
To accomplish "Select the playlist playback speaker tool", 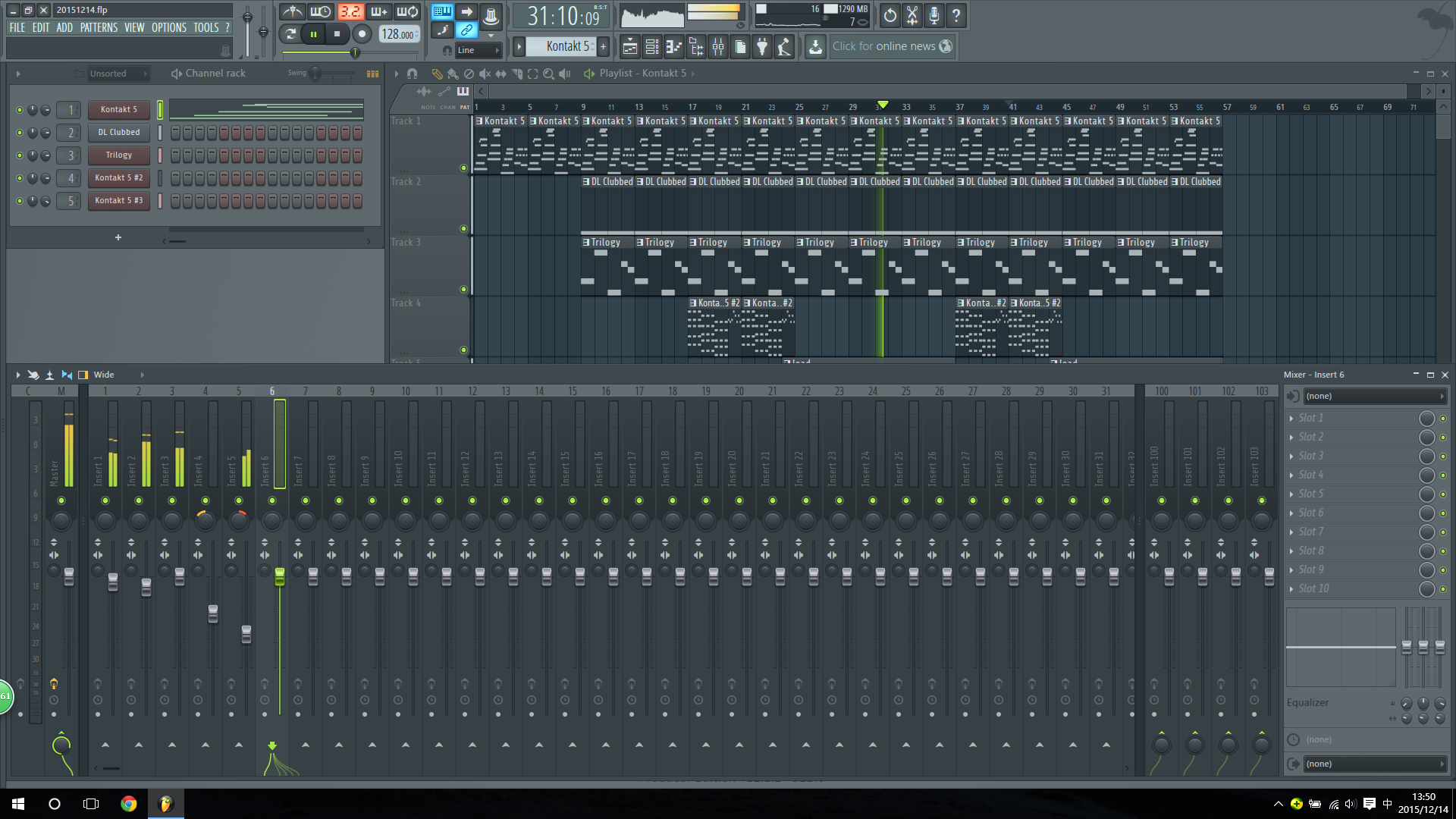I will coord(564,74).
